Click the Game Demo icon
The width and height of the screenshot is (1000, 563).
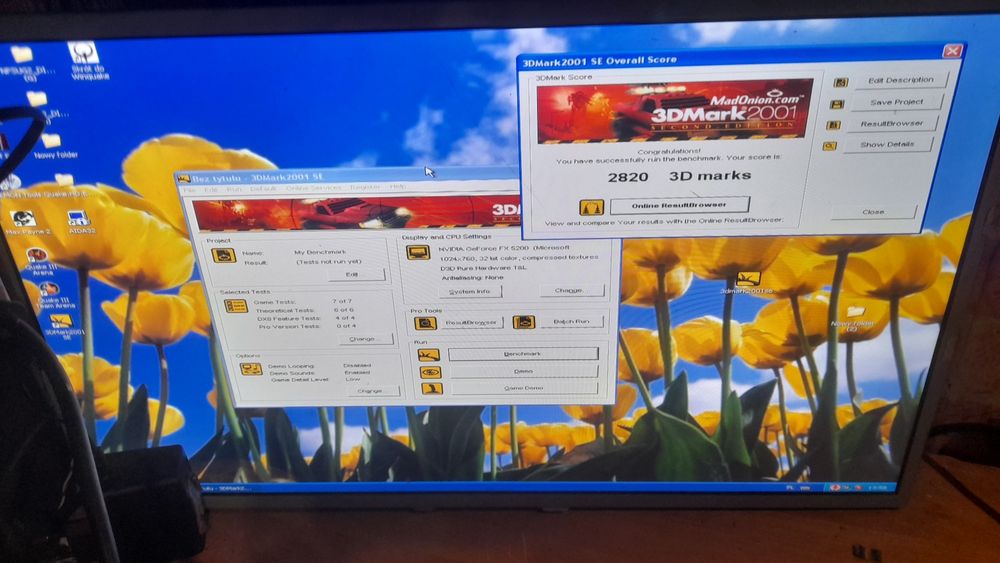(432, 388)
